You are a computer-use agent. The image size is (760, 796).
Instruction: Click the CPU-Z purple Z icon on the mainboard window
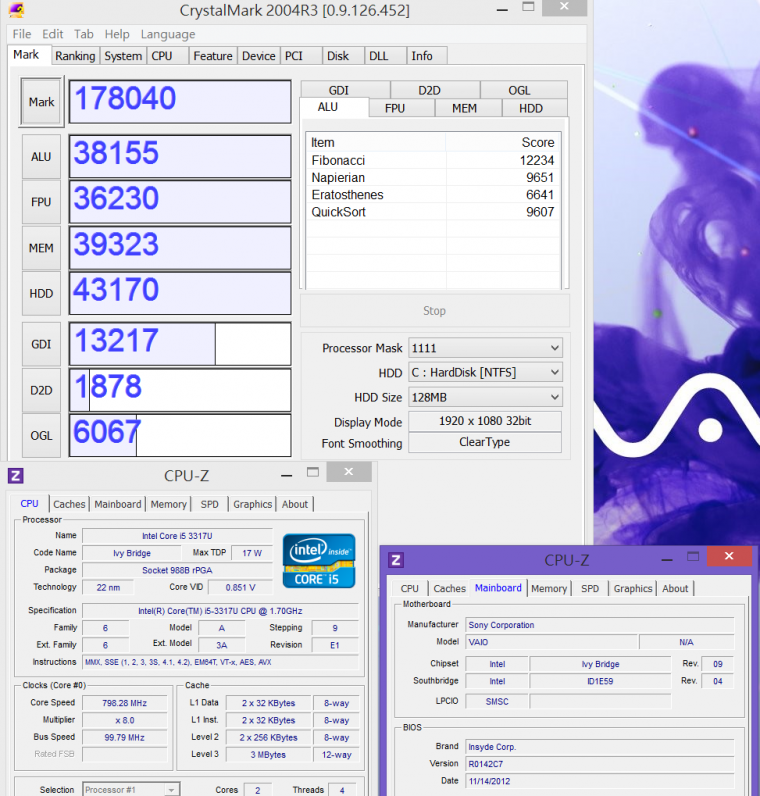point(396,560)
